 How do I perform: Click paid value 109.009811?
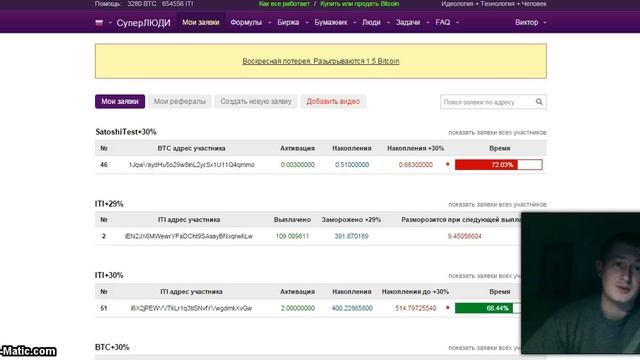click(292, 236)
